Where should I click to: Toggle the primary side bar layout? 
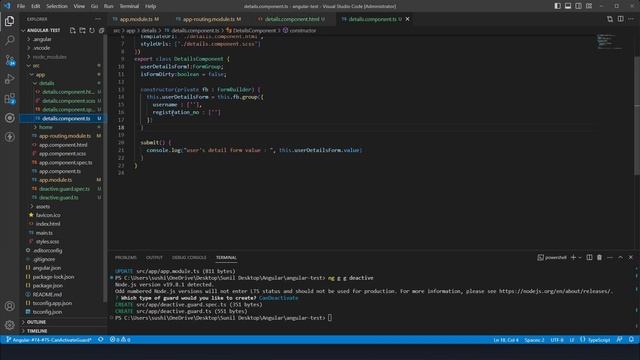[x=558, y=6]
